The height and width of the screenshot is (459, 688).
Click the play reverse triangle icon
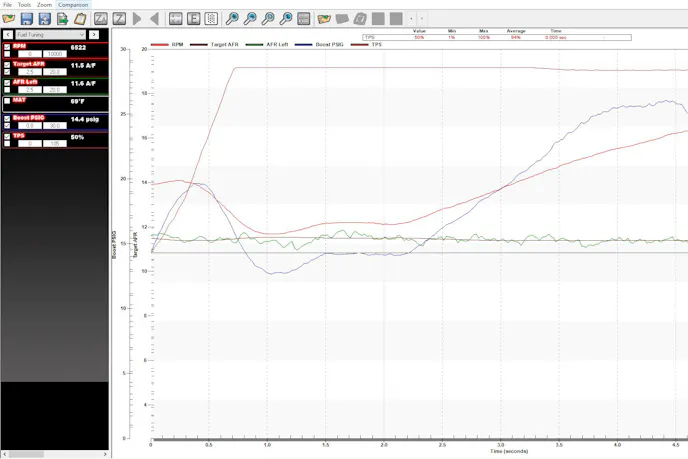click(154, 19)
